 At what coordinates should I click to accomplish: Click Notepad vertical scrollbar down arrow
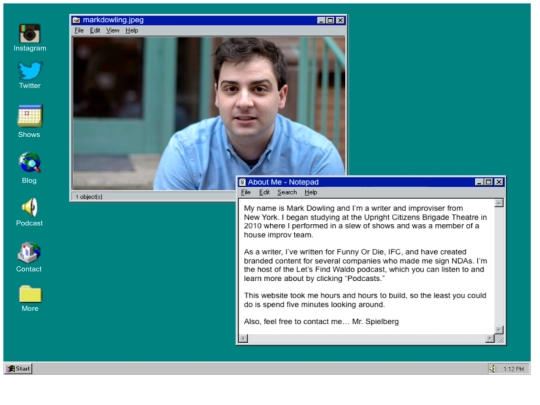[499, 330]
